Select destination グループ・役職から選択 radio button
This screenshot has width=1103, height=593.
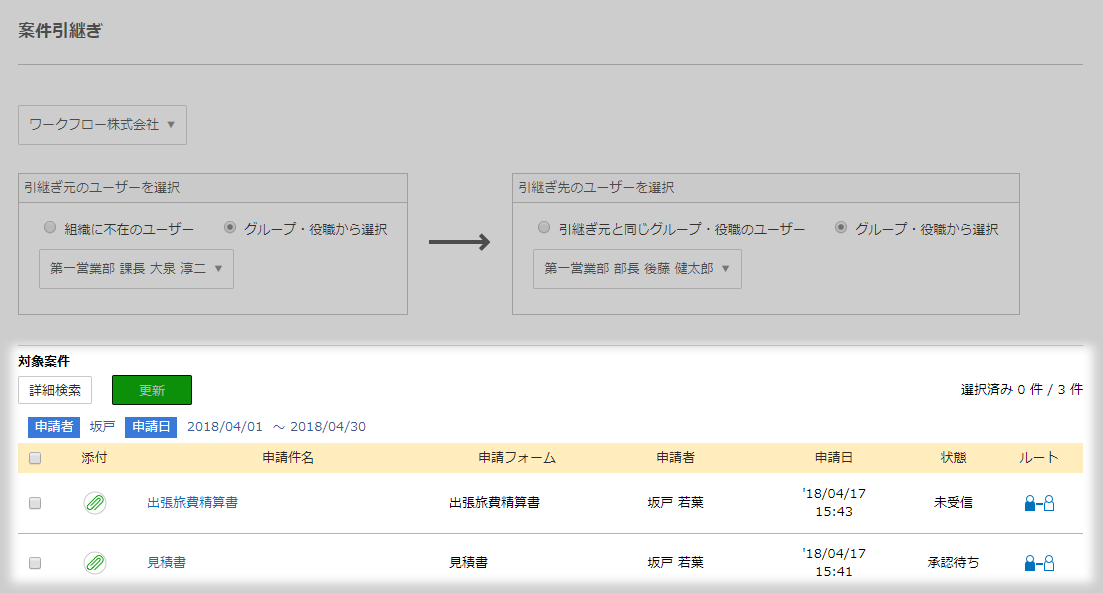tap(841, 227)
